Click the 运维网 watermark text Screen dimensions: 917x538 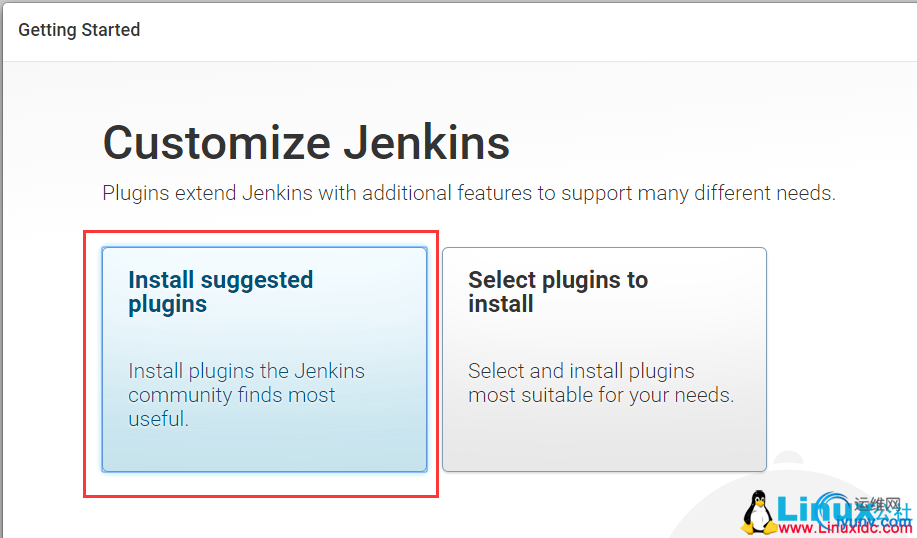coord(877,504)
